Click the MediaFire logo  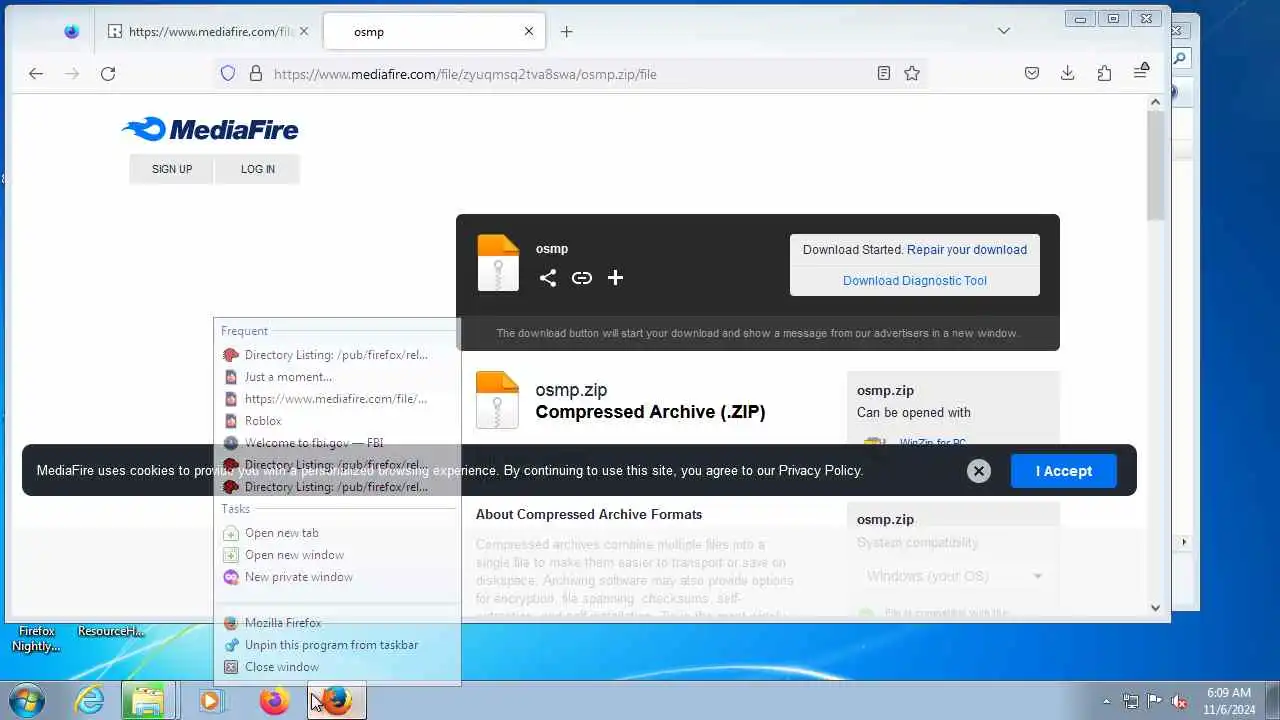pyautogui.click(x=210, y=129)
